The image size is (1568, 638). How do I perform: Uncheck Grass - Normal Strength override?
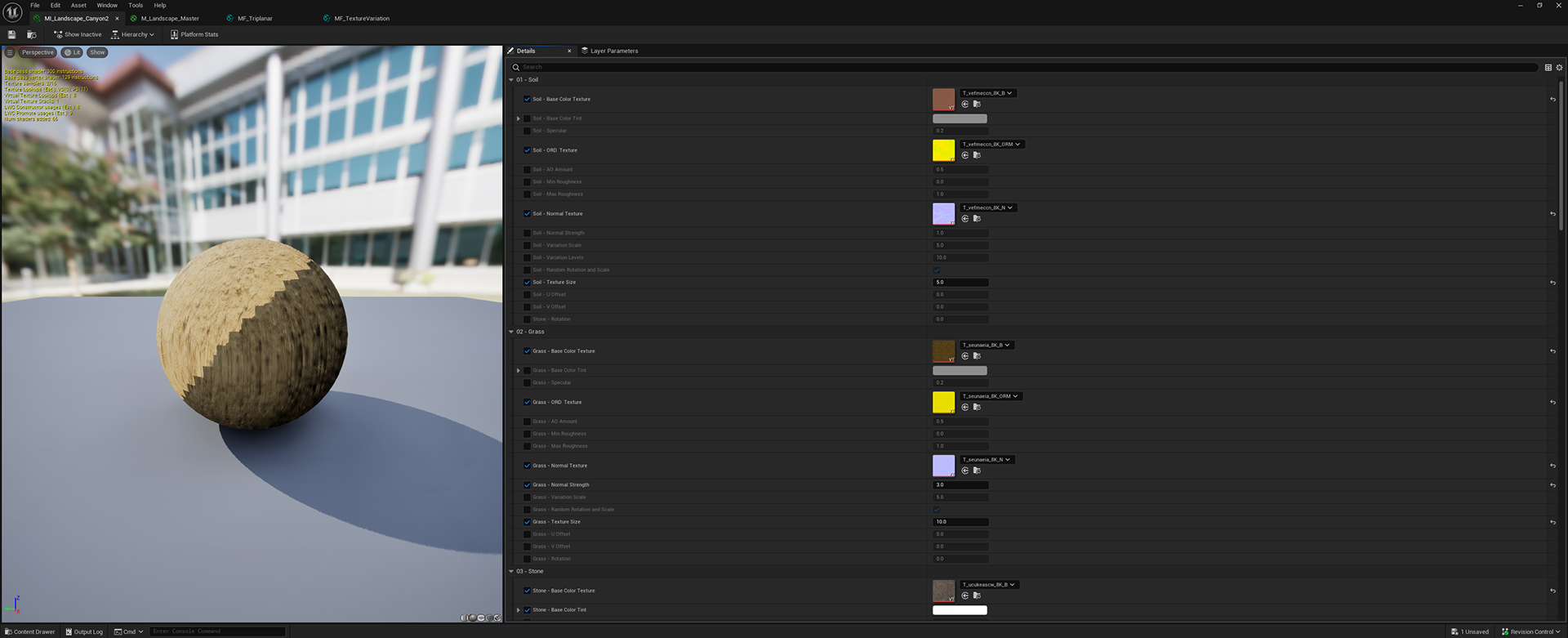point(527,484)
